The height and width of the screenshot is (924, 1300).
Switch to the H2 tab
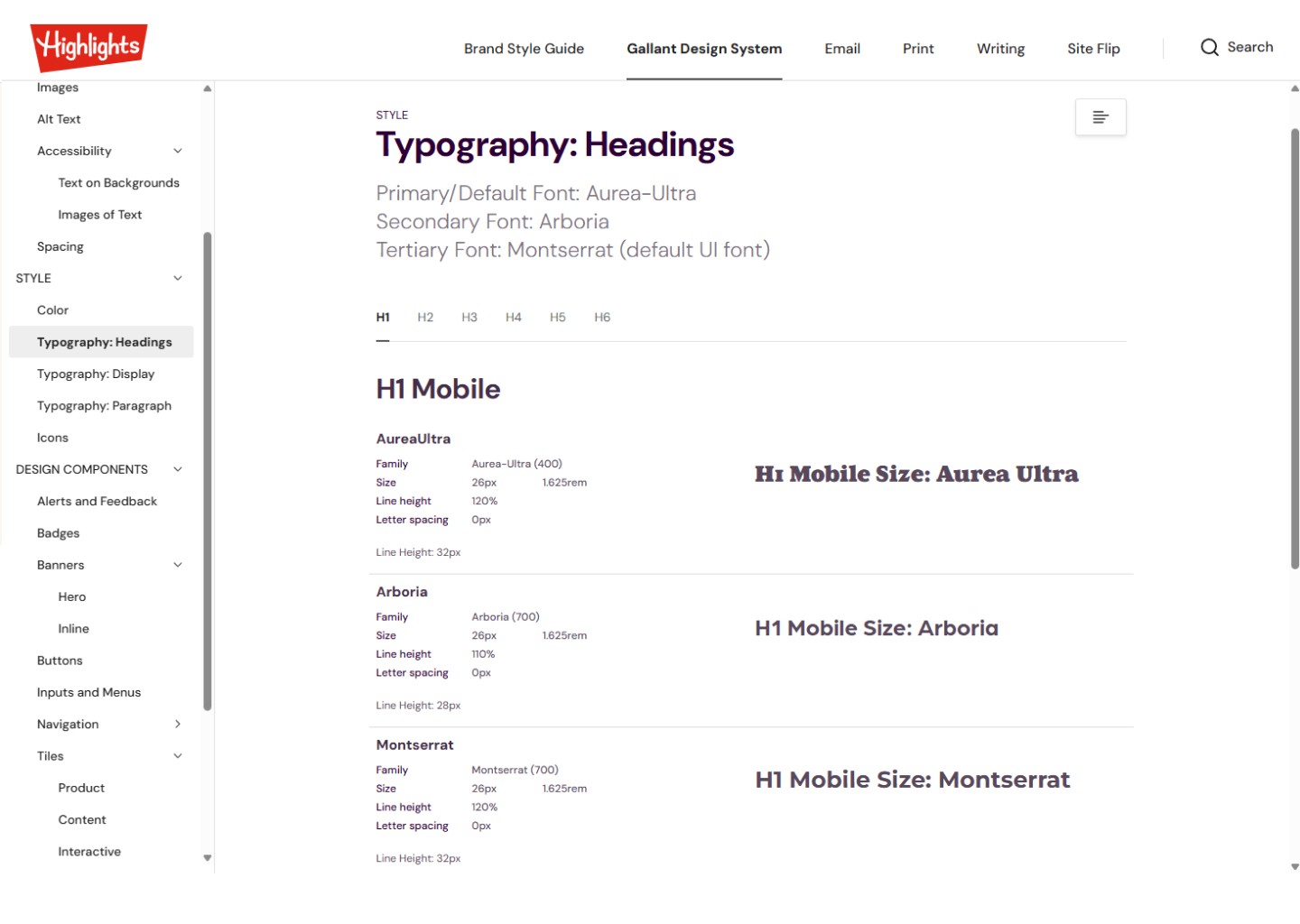pos(425,317)
